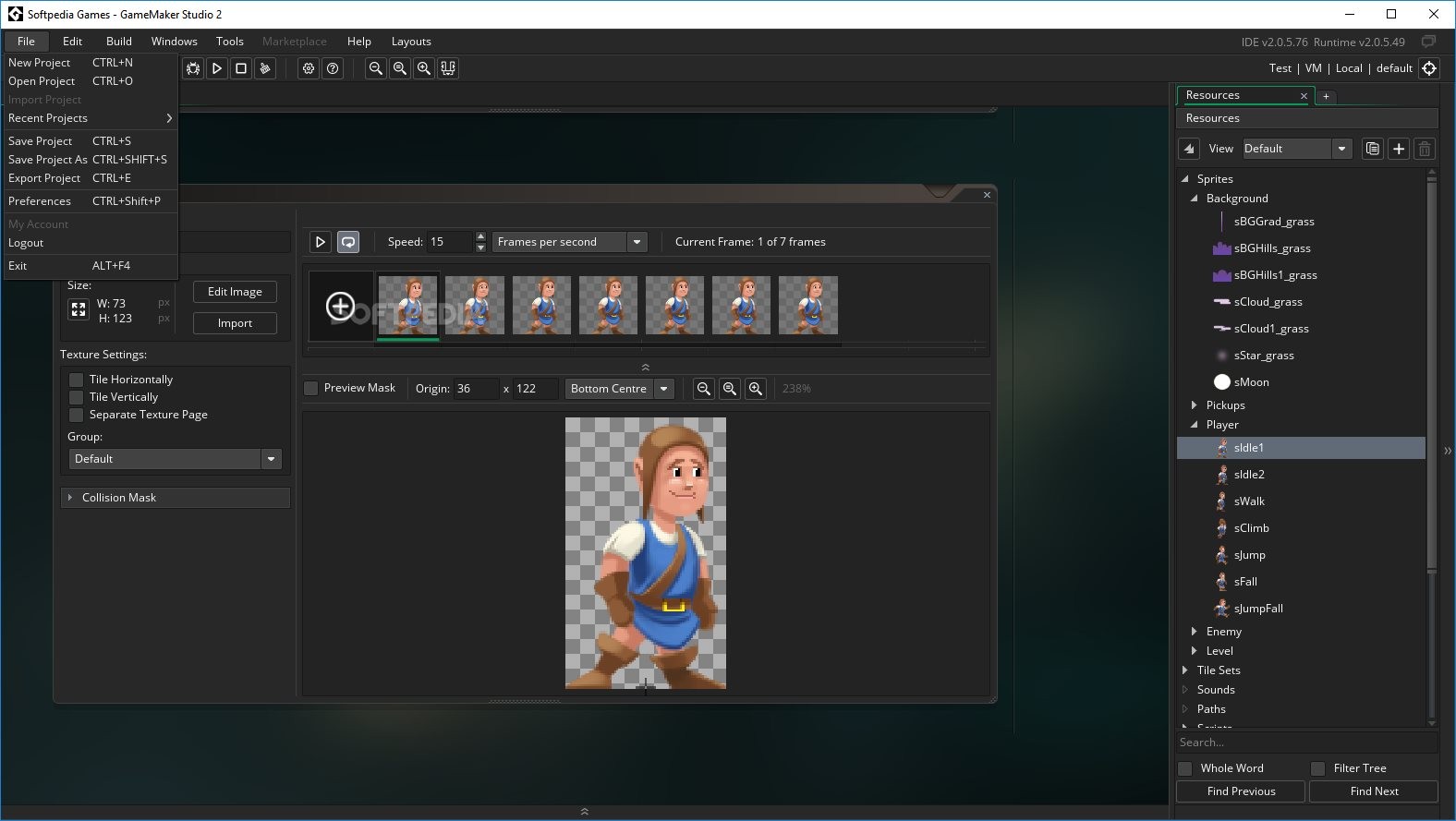Select the last frame thumbnail
1456x821 pixels.
click(x=808, y=305)
